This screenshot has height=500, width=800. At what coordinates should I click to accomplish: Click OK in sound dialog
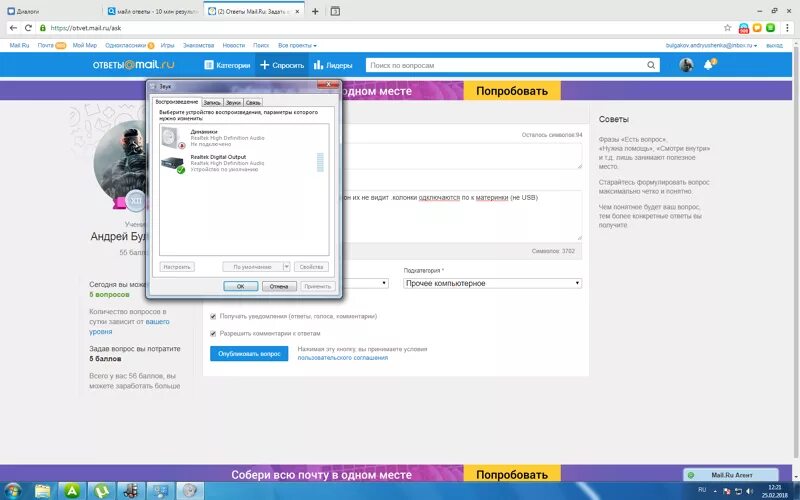240,286
